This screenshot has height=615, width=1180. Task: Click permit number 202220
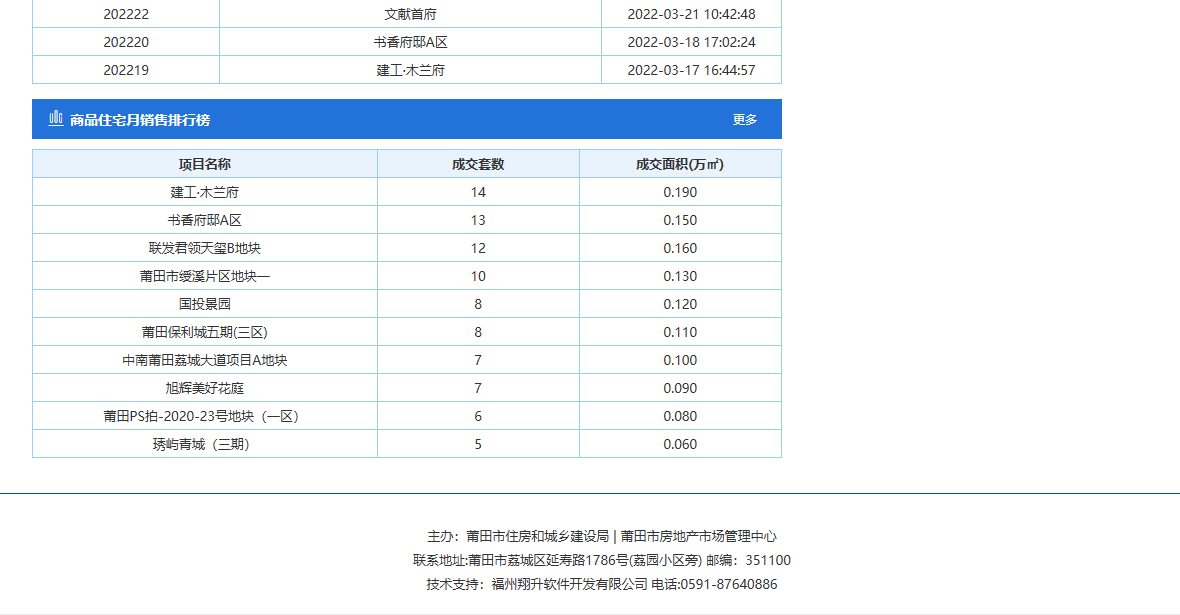[x=126, y=42]
